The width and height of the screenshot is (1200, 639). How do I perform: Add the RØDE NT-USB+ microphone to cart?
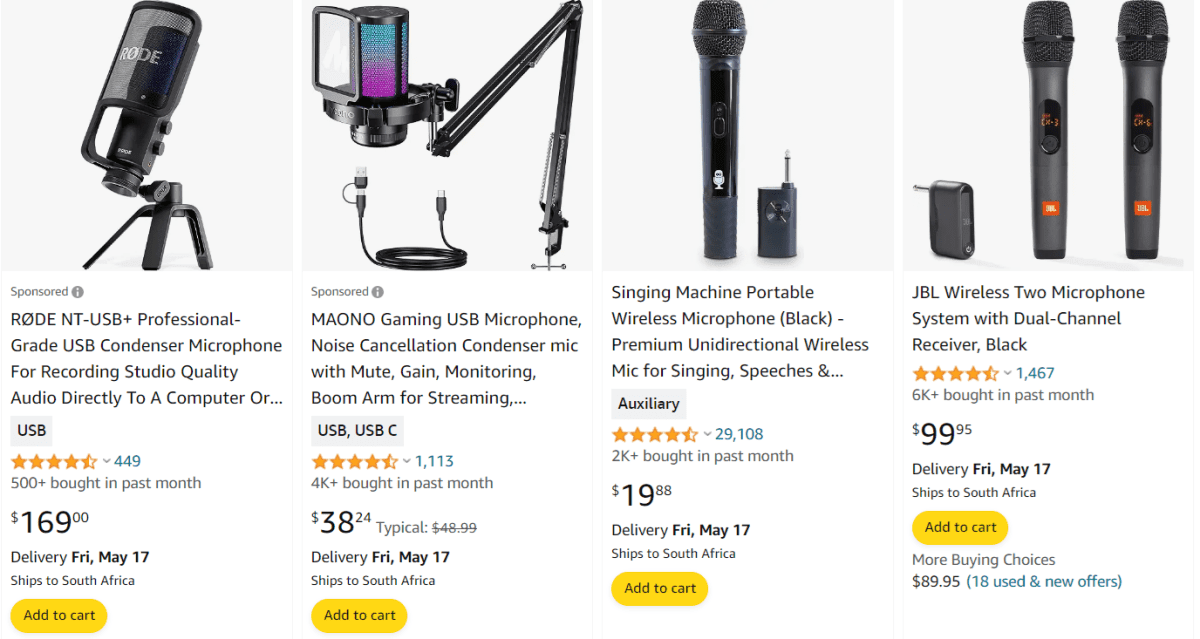click(x=58, y=615)
